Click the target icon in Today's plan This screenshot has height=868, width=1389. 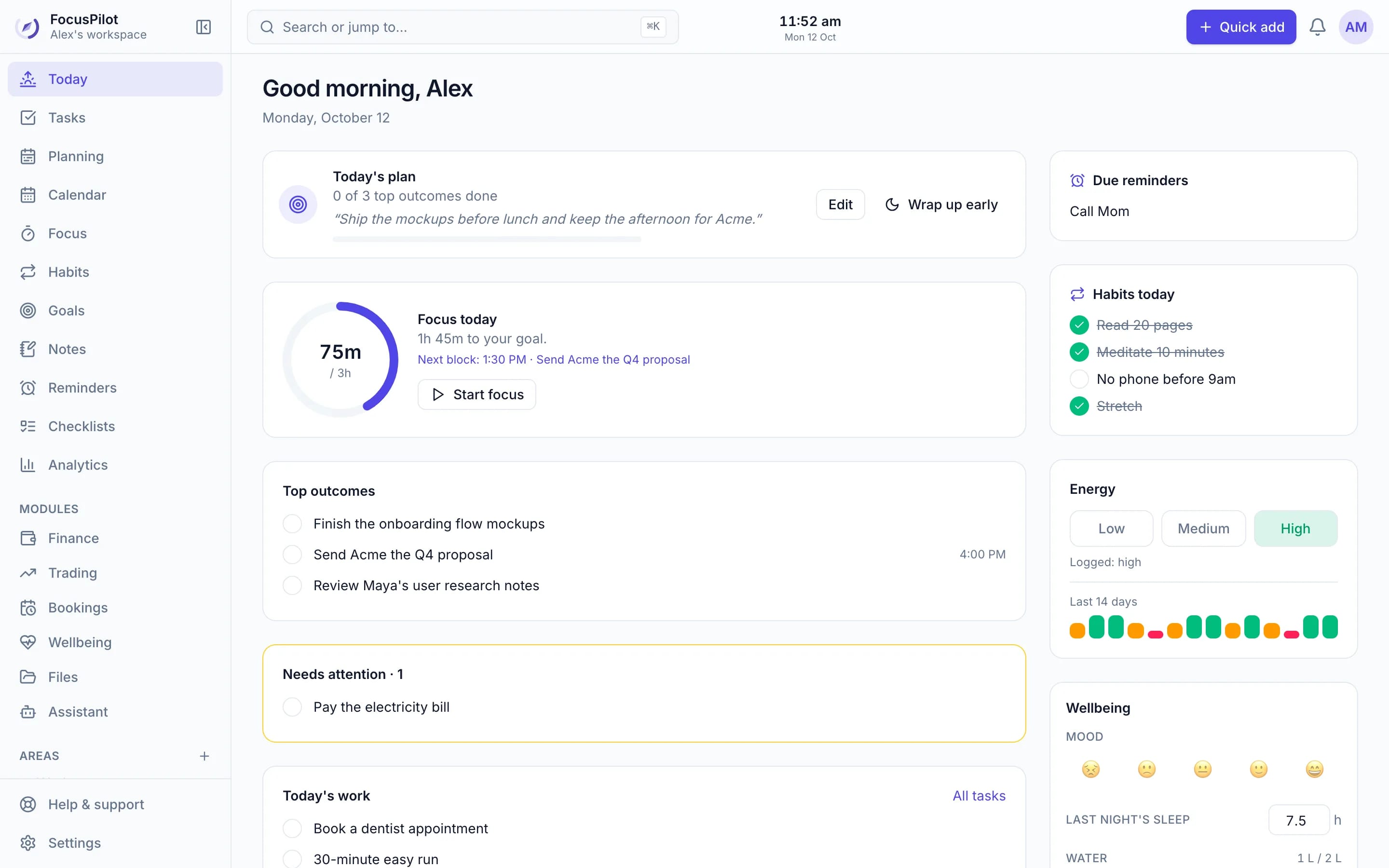tap(298, 204)
